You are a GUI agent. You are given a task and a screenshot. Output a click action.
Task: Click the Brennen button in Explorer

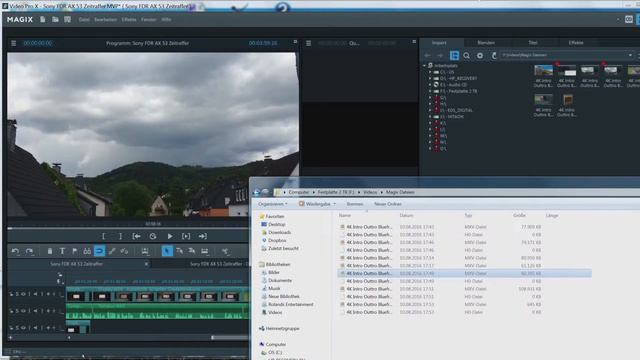point(355,204)
